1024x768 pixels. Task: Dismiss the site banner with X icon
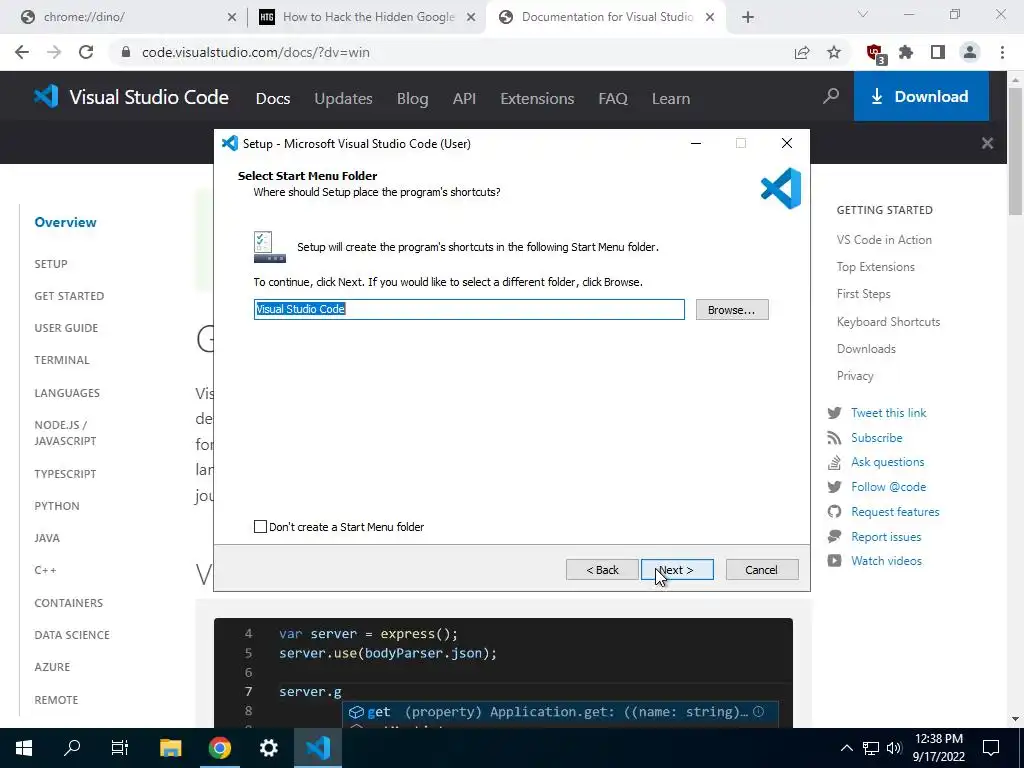(x=987, y=143)
